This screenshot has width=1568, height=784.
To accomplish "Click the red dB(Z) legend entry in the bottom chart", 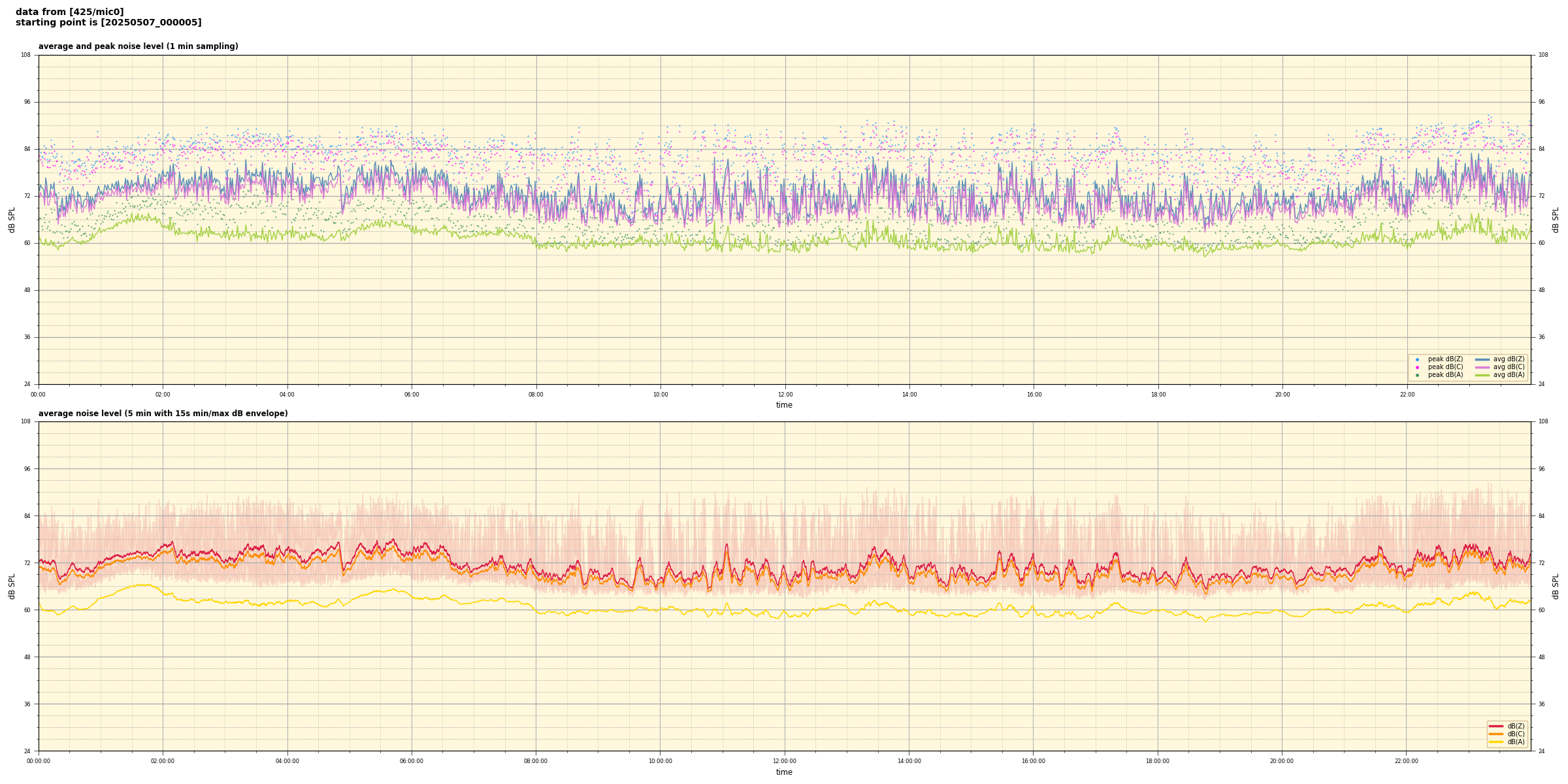I will [x=1507, y=726].
